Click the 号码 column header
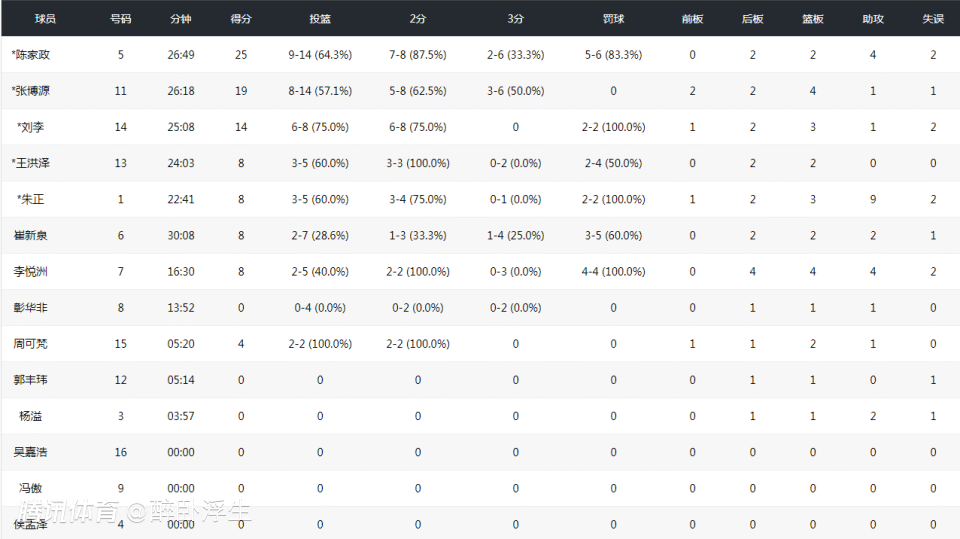 tap(121, 18)
